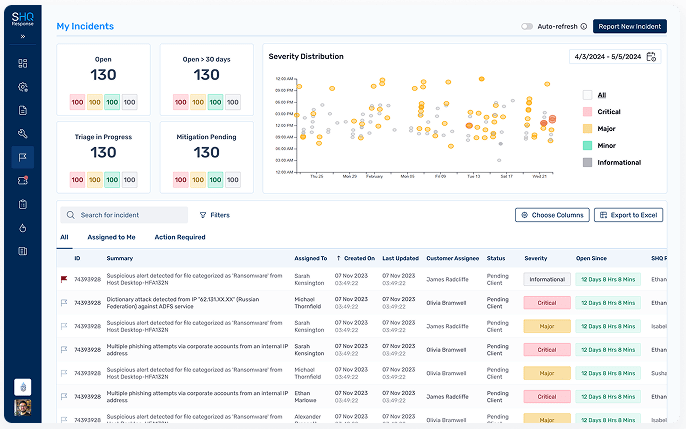
Task: Open the document icon in sidebar
Action: [23, 110]
